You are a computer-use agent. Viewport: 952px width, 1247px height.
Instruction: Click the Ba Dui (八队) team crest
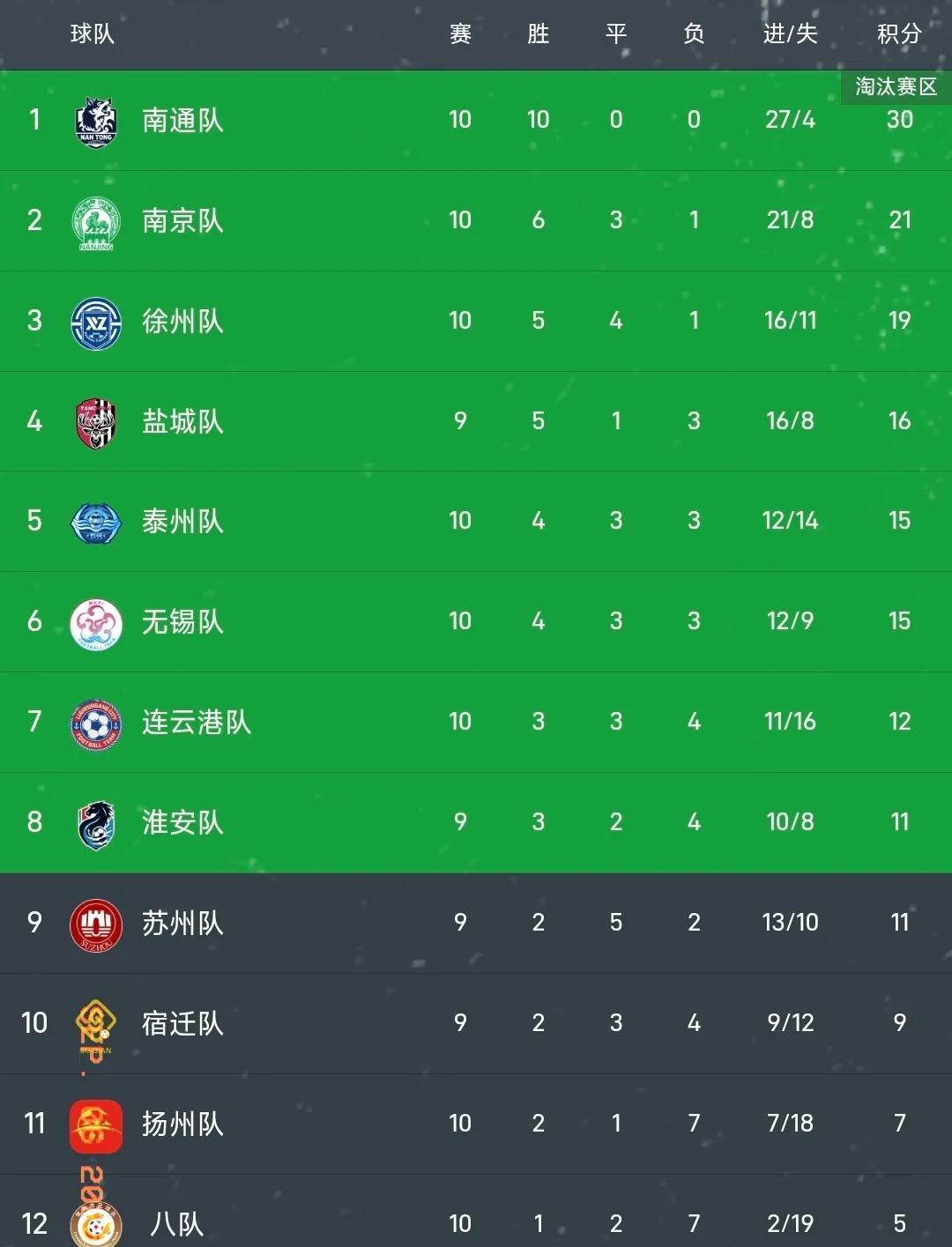(97, 1223)
